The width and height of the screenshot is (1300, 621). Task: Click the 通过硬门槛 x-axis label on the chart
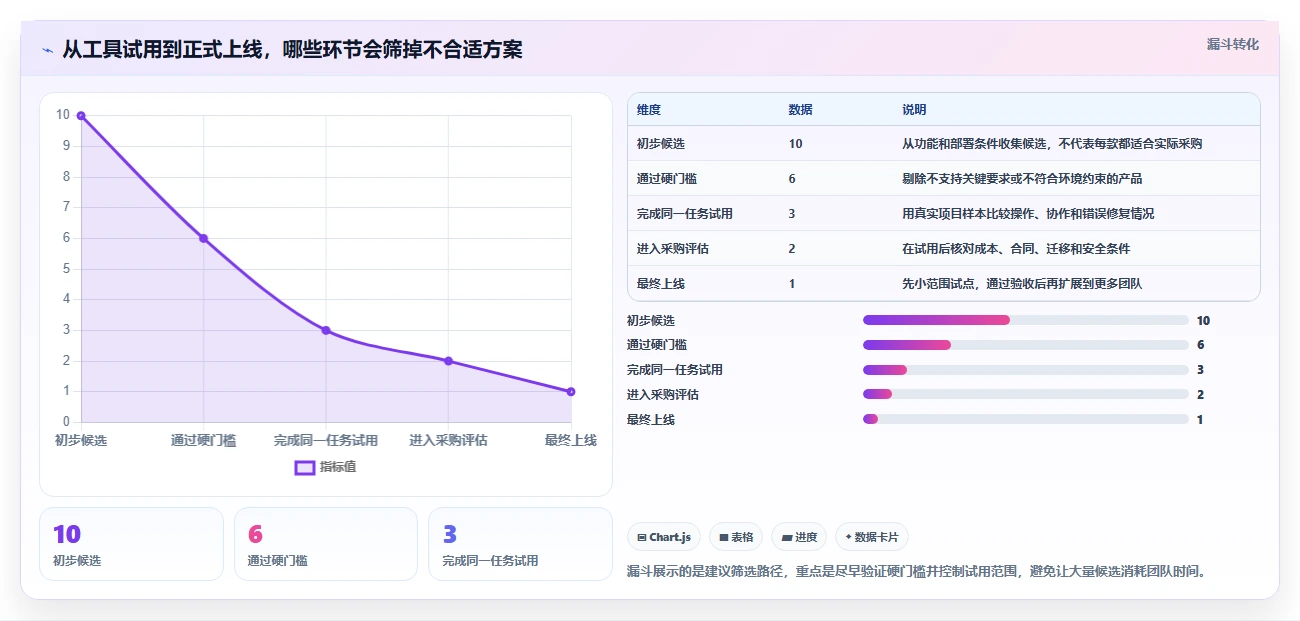(x=203, y=440)
